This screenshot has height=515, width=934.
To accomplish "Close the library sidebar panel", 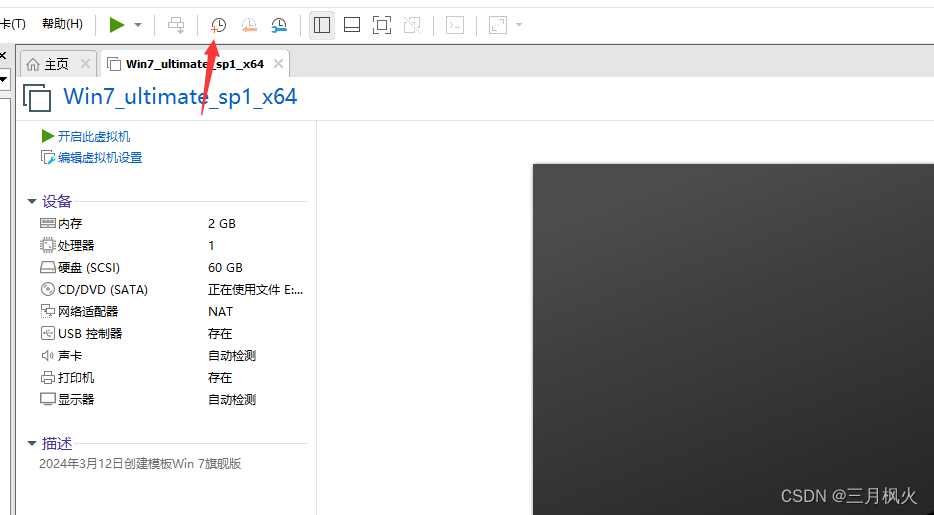I will point(3,55).
